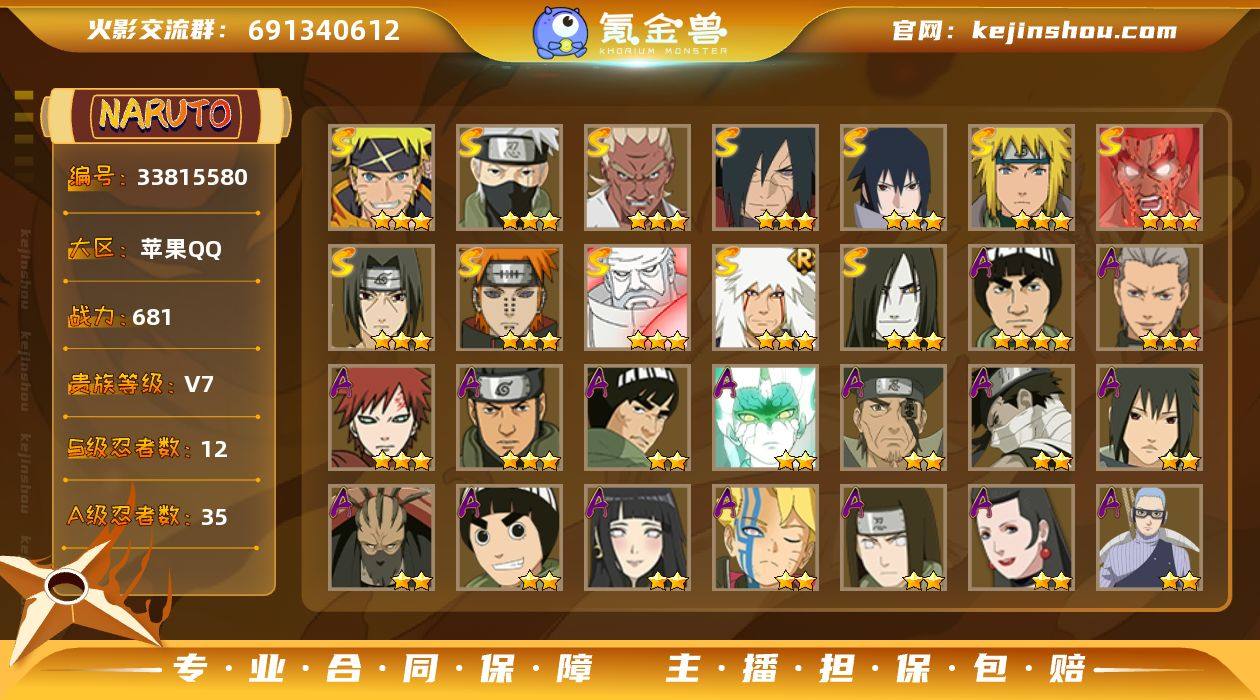The width and height of the screenshot is (1260, 700).
Task: Choose the white-haired Jiraiya card with R badge
Action: 766,298
